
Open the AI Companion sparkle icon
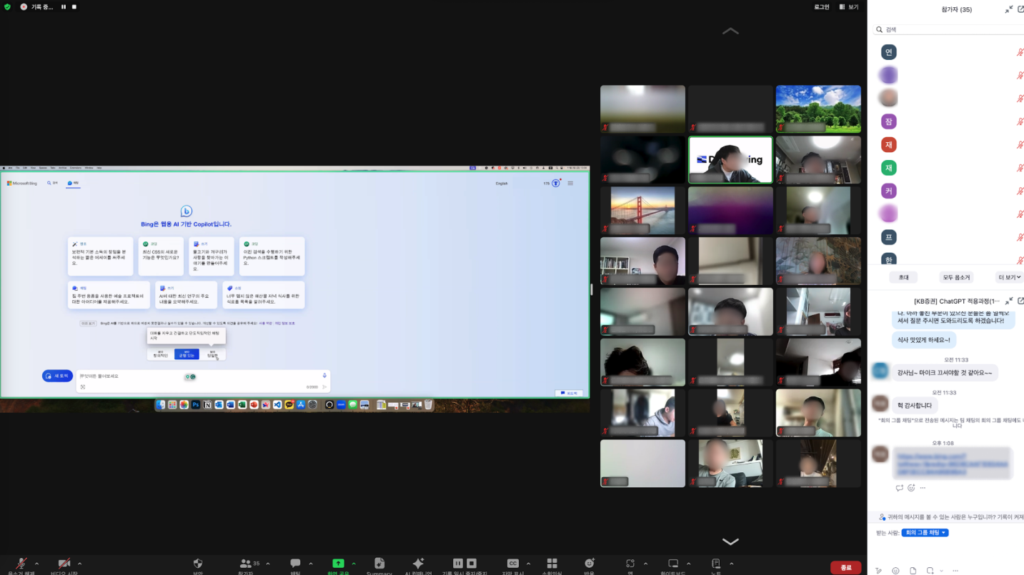coord(418,564)
